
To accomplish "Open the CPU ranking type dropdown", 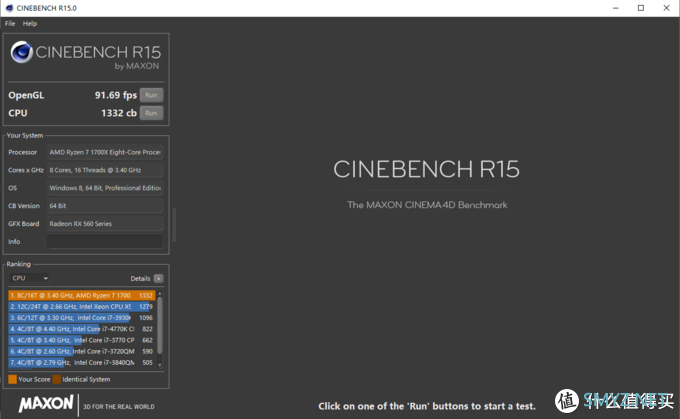I will click(x=29, y=278).
